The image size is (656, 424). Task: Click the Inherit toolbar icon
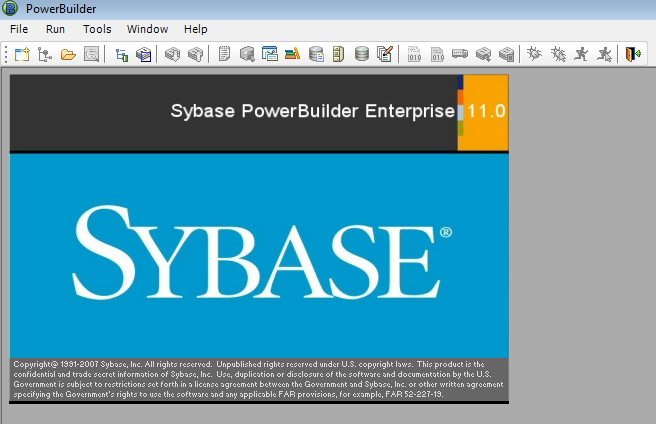coord(45,54)
